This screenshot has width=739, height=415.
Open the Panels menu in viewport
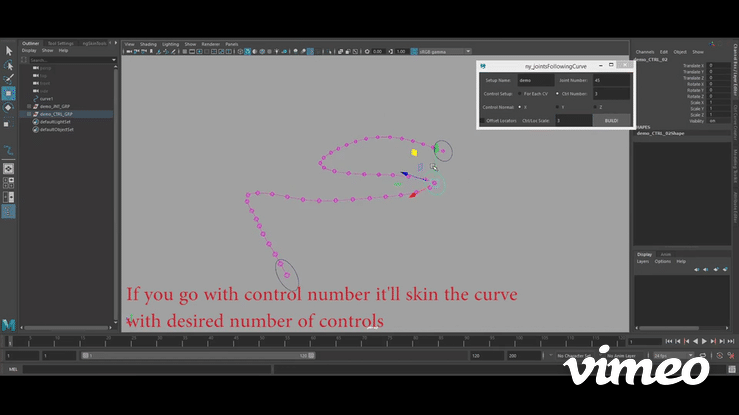[231, 44]
